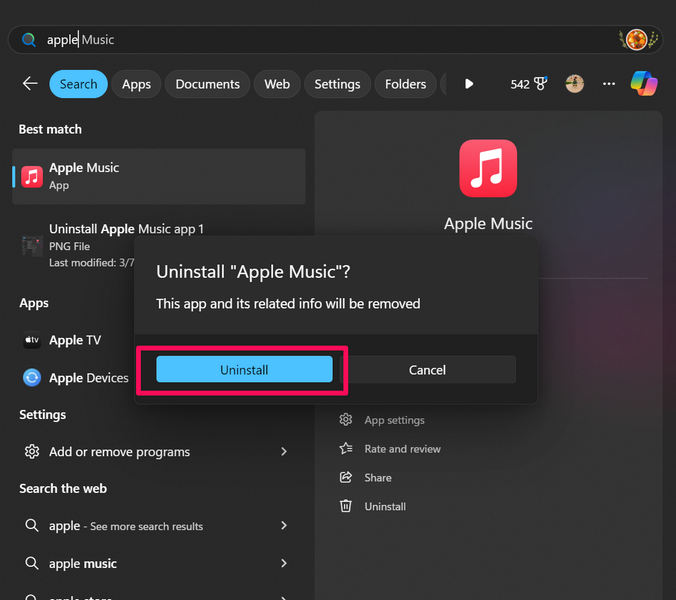Click the back arrow beside Search filter

(x=30, y=83)
